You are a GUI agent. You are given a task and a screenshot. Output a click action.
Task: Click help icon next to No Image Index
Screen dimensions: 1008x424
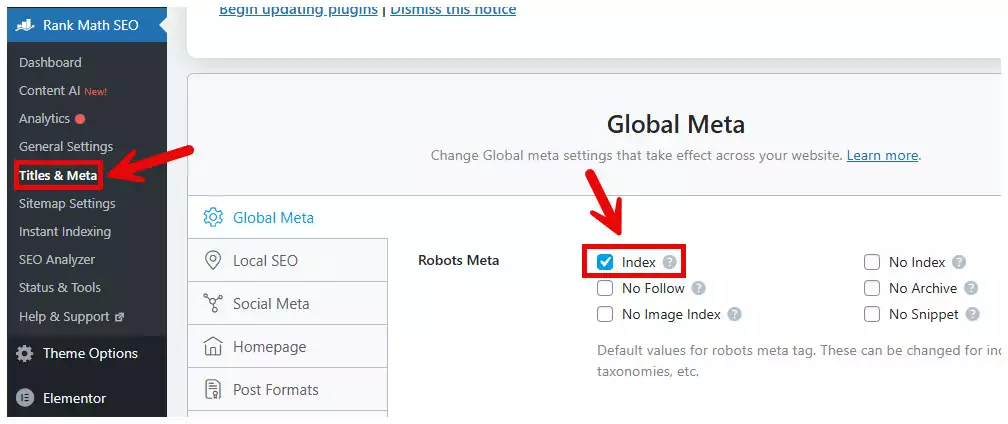click(735, 315)
